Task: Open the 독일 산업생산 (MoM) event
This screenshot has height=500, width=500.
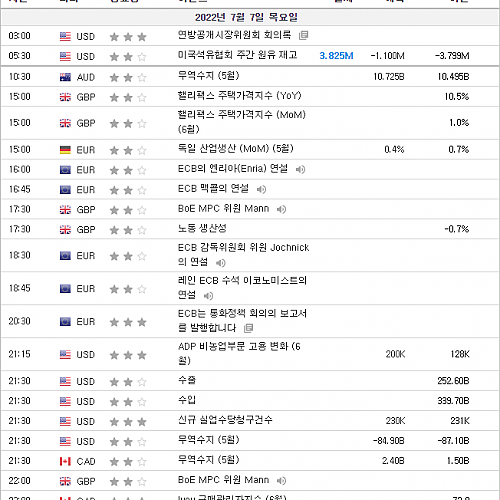Action: pyautogui.click(x=236, y=149)
